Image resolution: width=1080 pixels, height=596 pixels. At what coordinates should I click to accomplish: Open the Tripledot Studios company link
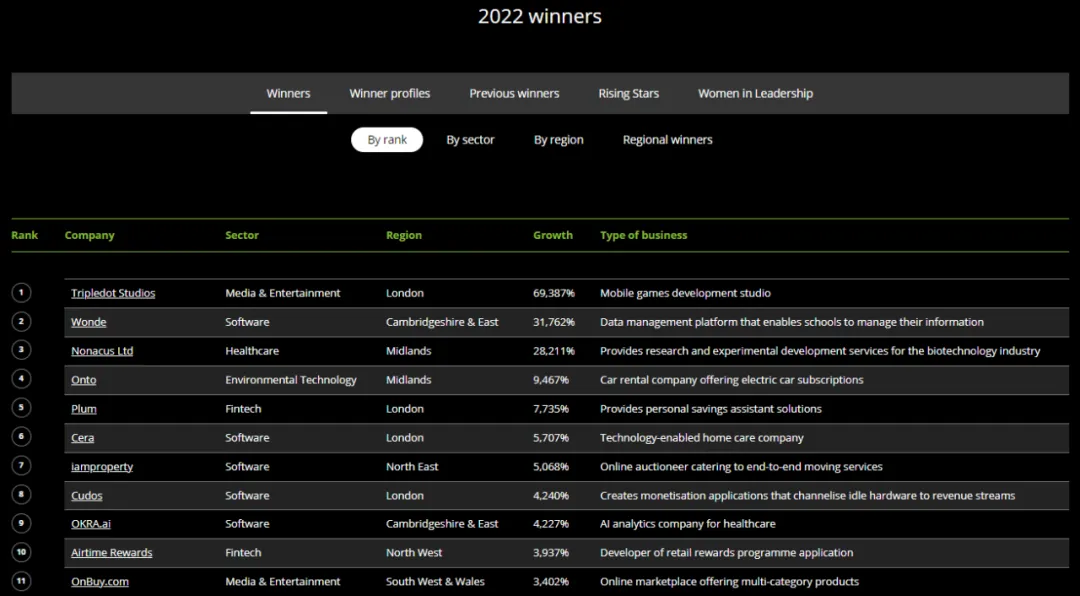(113, 293)
